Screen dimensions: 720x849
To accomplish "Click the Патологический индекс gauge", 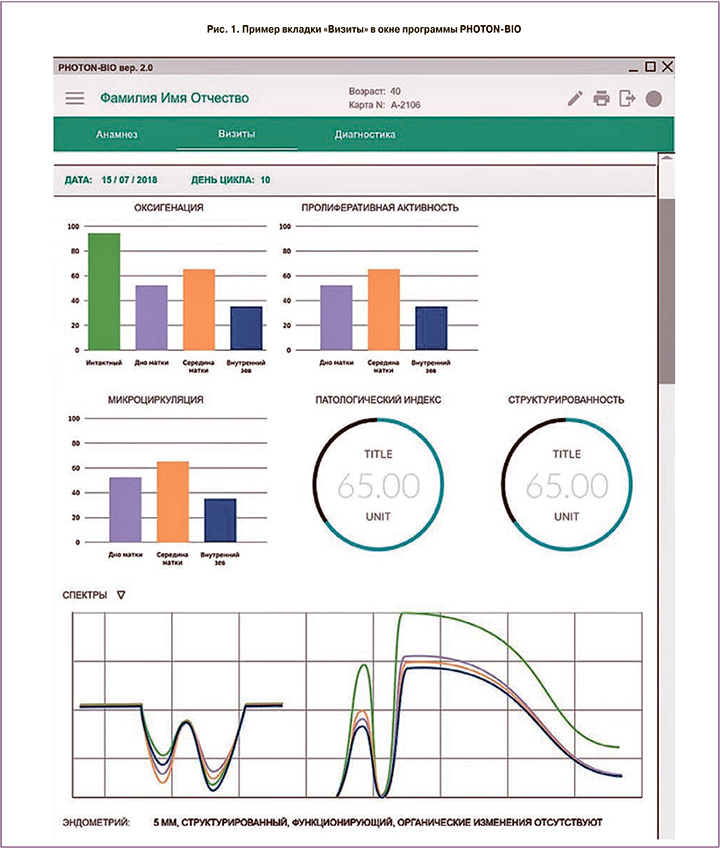I will [x=378, y=485].
